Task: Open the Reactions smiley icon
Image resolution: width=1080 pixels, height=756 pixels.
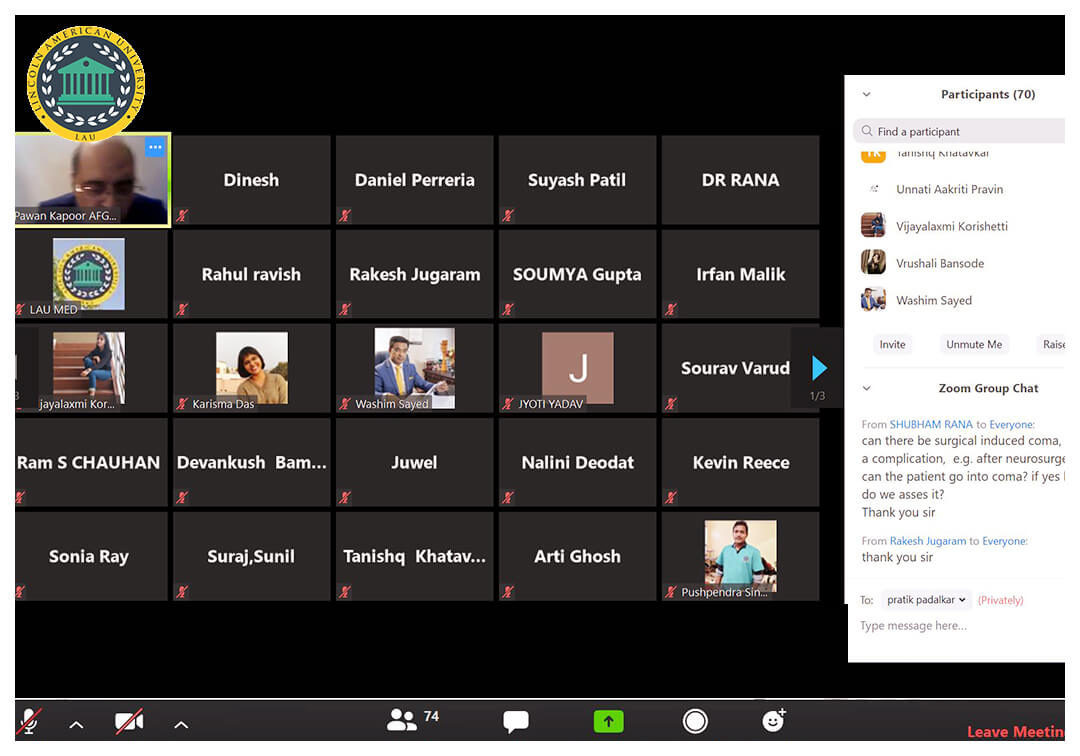Action: tap(773, 720)
